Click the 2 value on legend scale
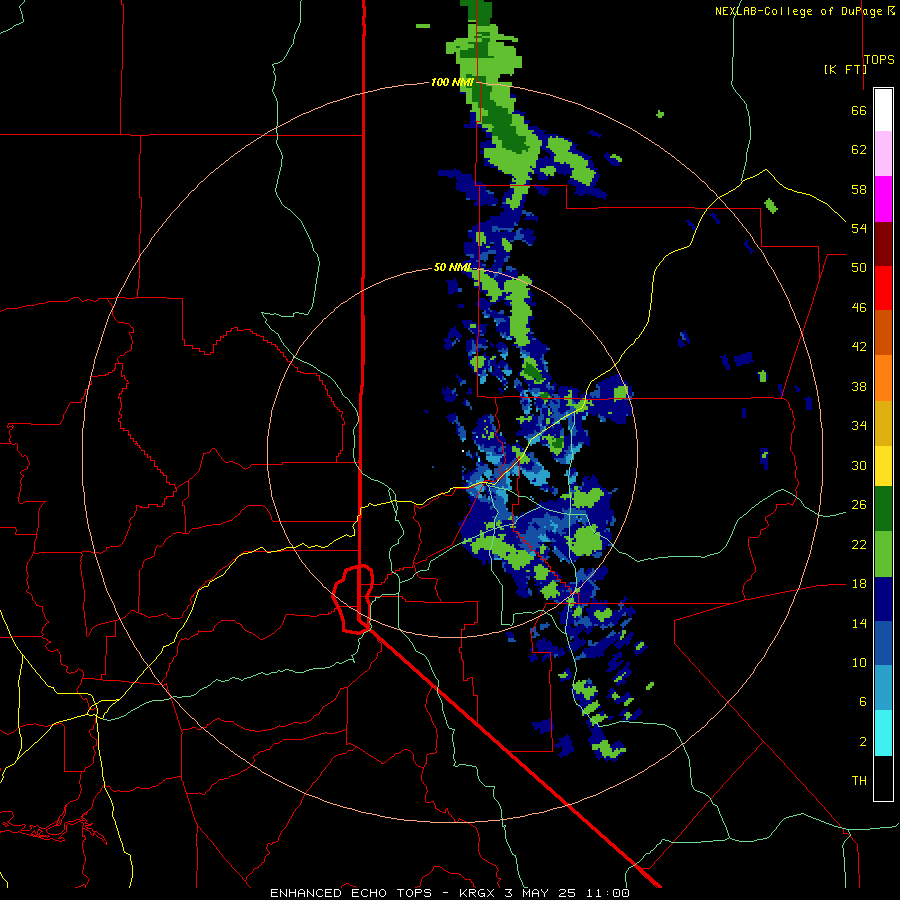This screenshot has height=900, width=900. click(x=863, y=741)
